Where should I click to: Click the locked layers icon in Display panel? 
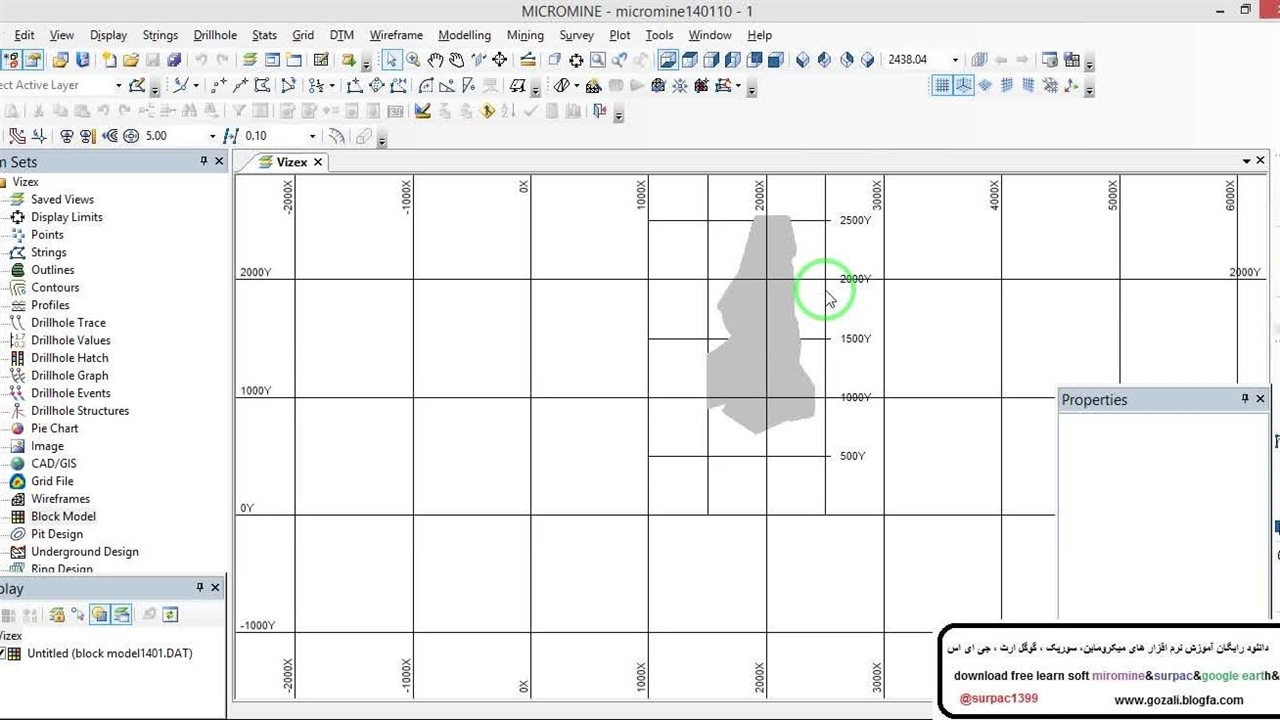(x=58, y=615)
